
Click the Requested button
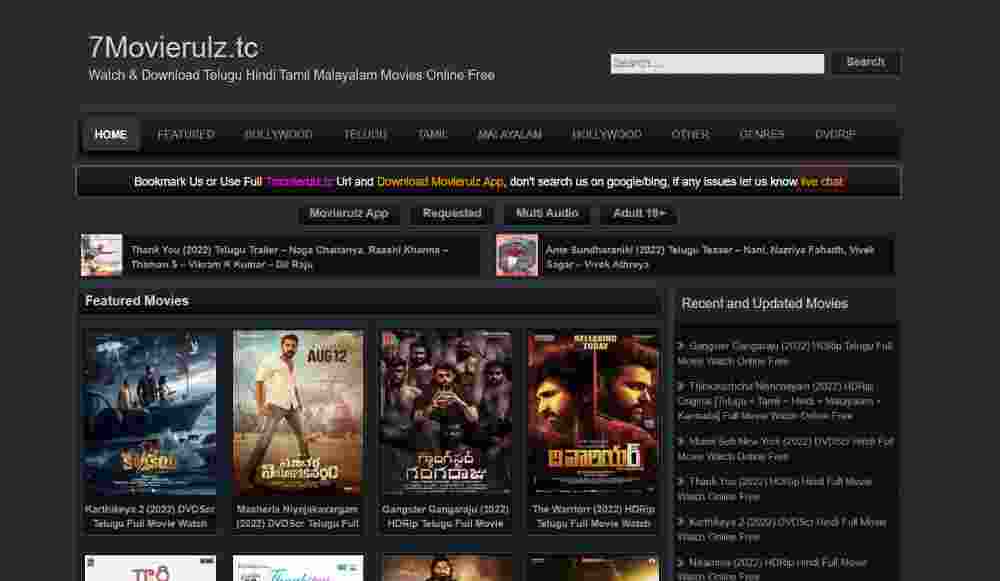pyautogui.click(x=452, y=214)
